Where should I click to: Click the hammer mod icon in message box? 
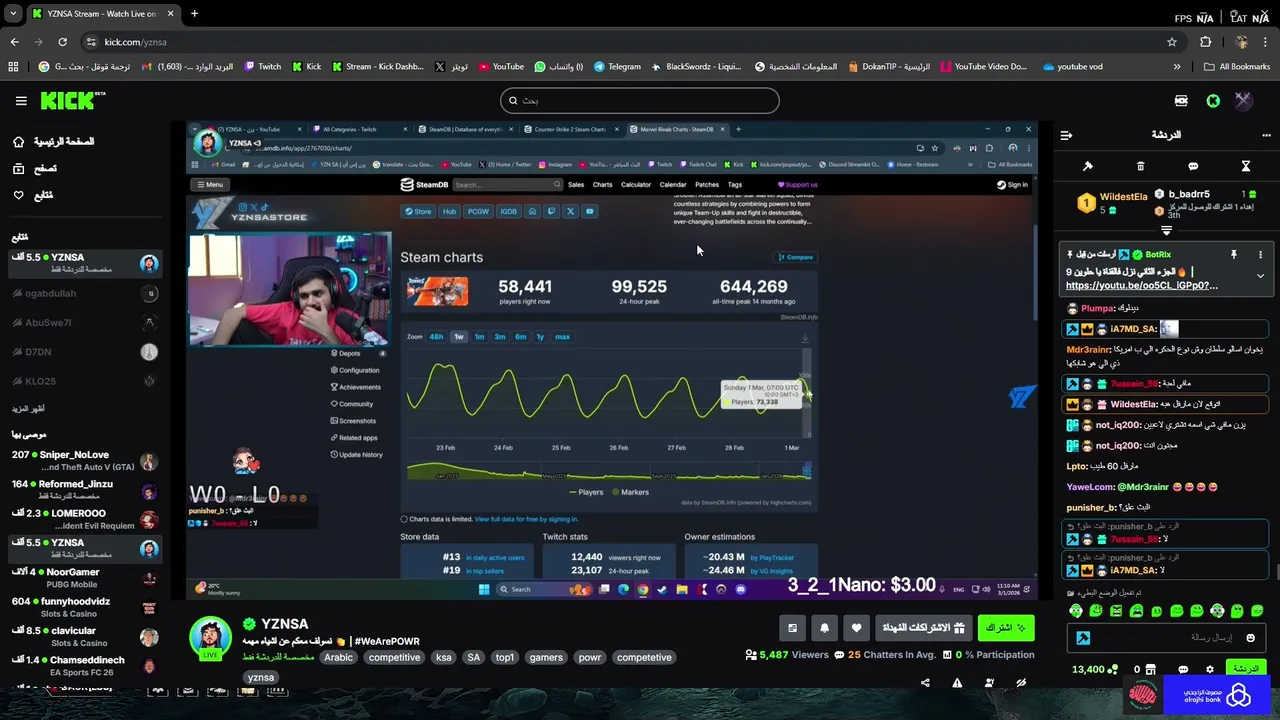[1082, 638]
